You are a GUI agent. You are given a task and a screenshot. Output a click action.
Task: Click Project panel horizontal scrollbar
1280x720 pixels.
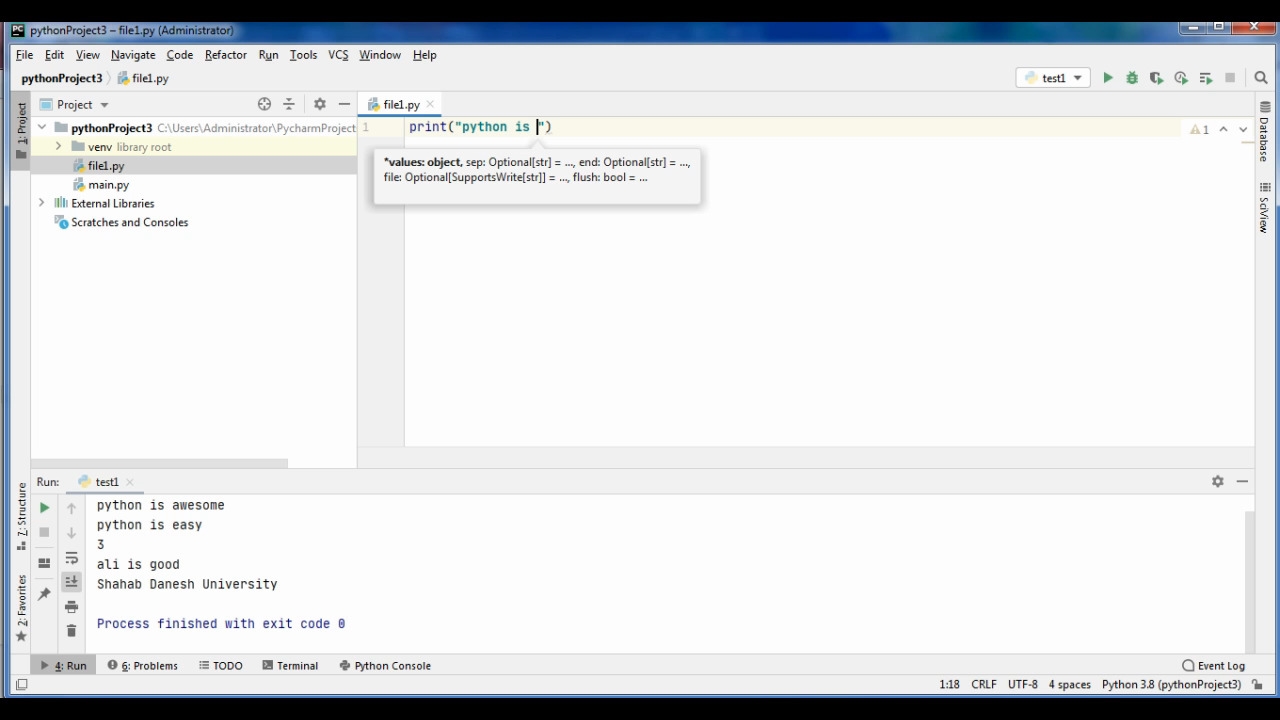160,463
